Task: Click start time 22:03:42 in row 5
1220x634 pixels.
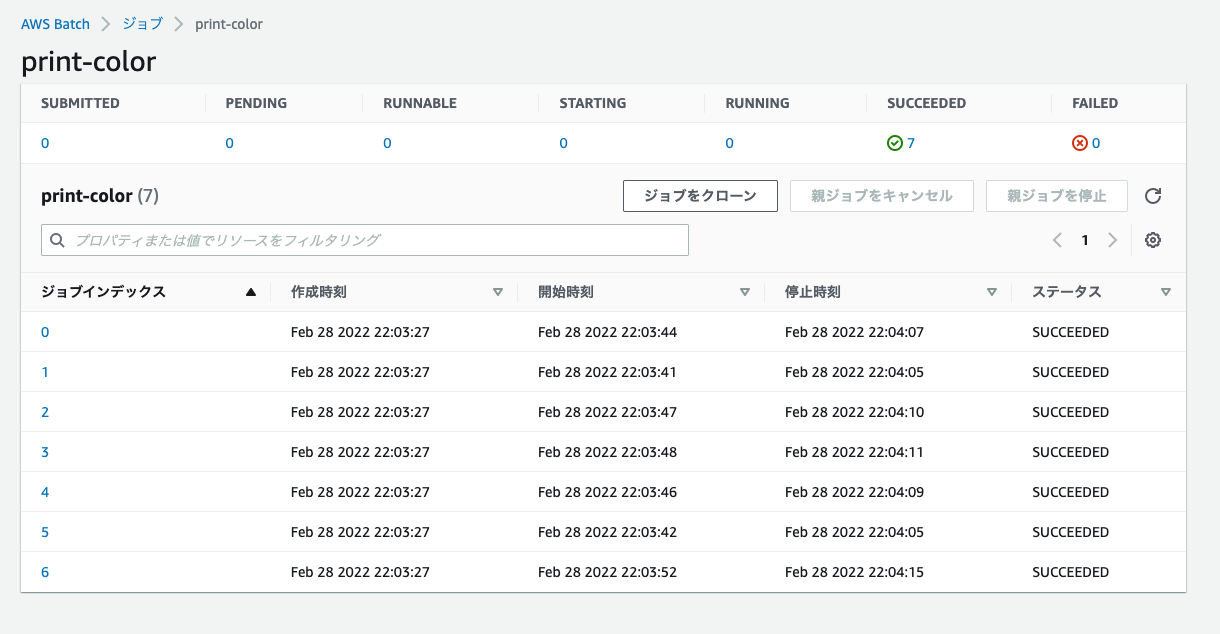Action: tap(607, 532)
